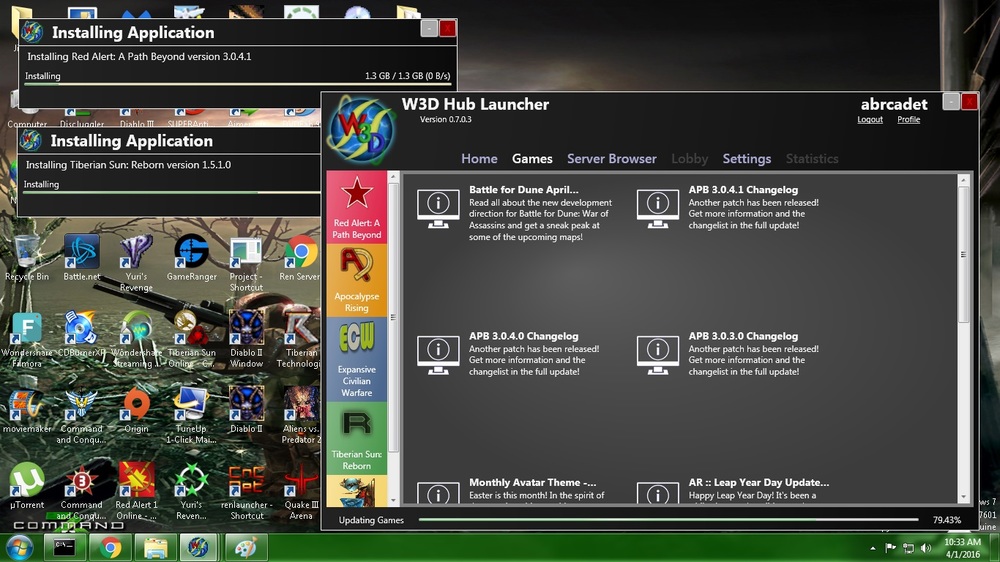The height and width of the screenshot is (562, 1000).
Task: Click the Updating Games progress bar
Action: coord(668,520)
